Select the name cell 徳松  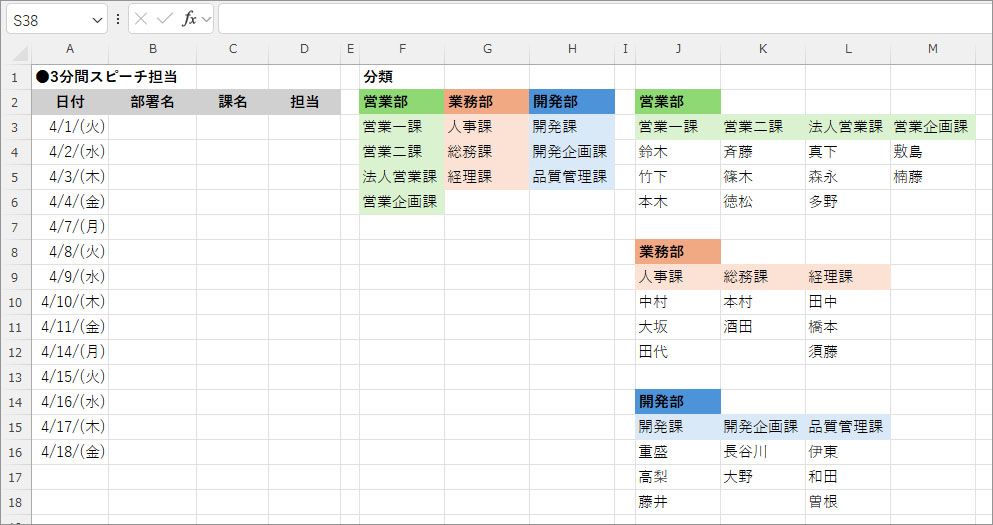(762, 202)
